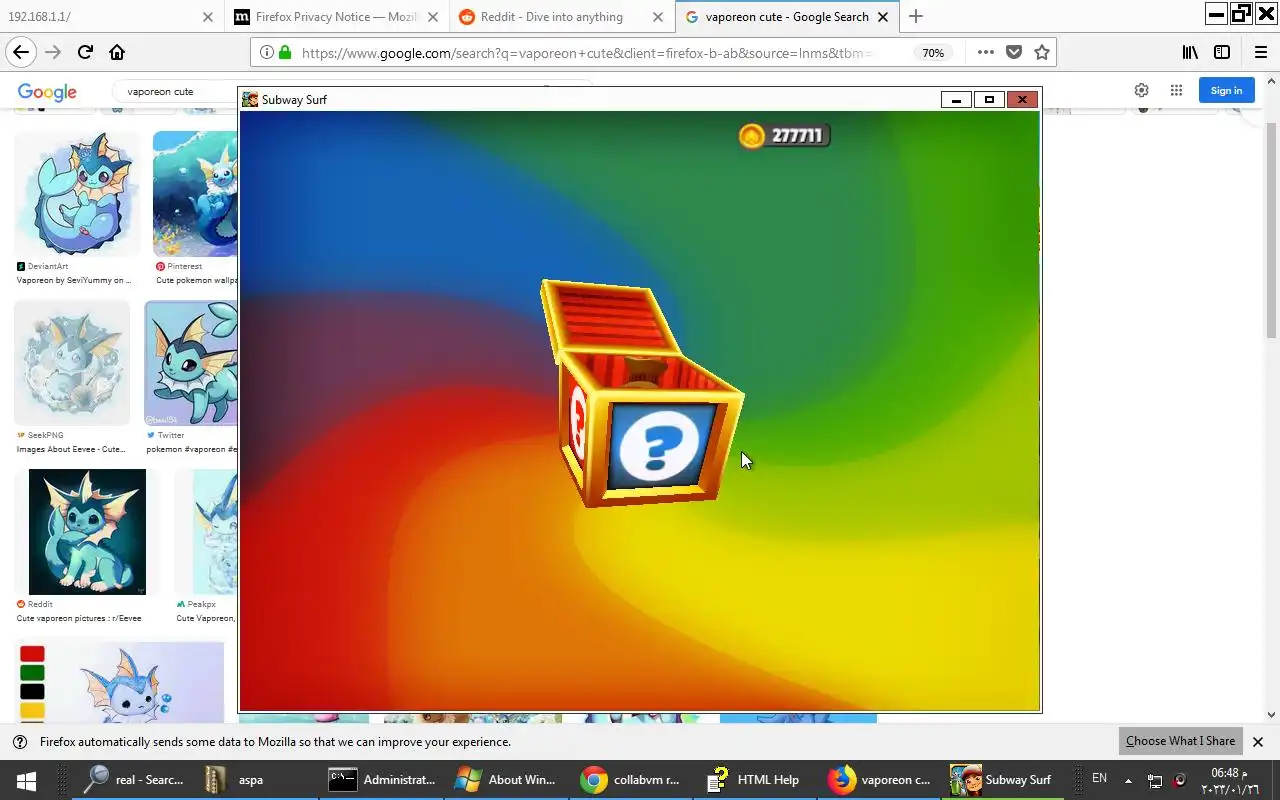This screenshot has height=800, width=1280.
Task: Go to the Firefox home page icon
Action: coord(117,52)
